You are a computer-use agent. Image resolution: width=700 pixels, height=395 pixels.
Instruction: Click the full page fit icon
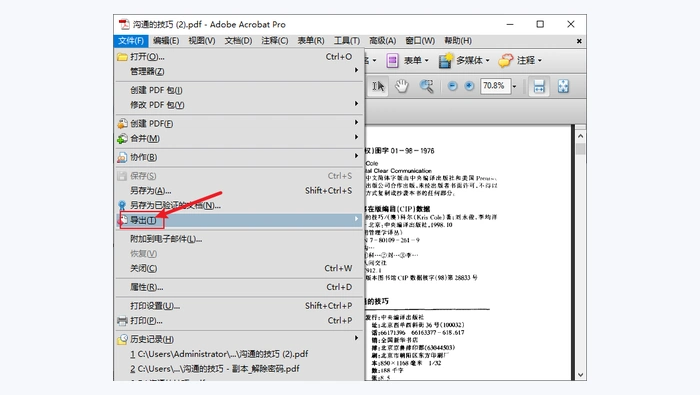(563, 86)
